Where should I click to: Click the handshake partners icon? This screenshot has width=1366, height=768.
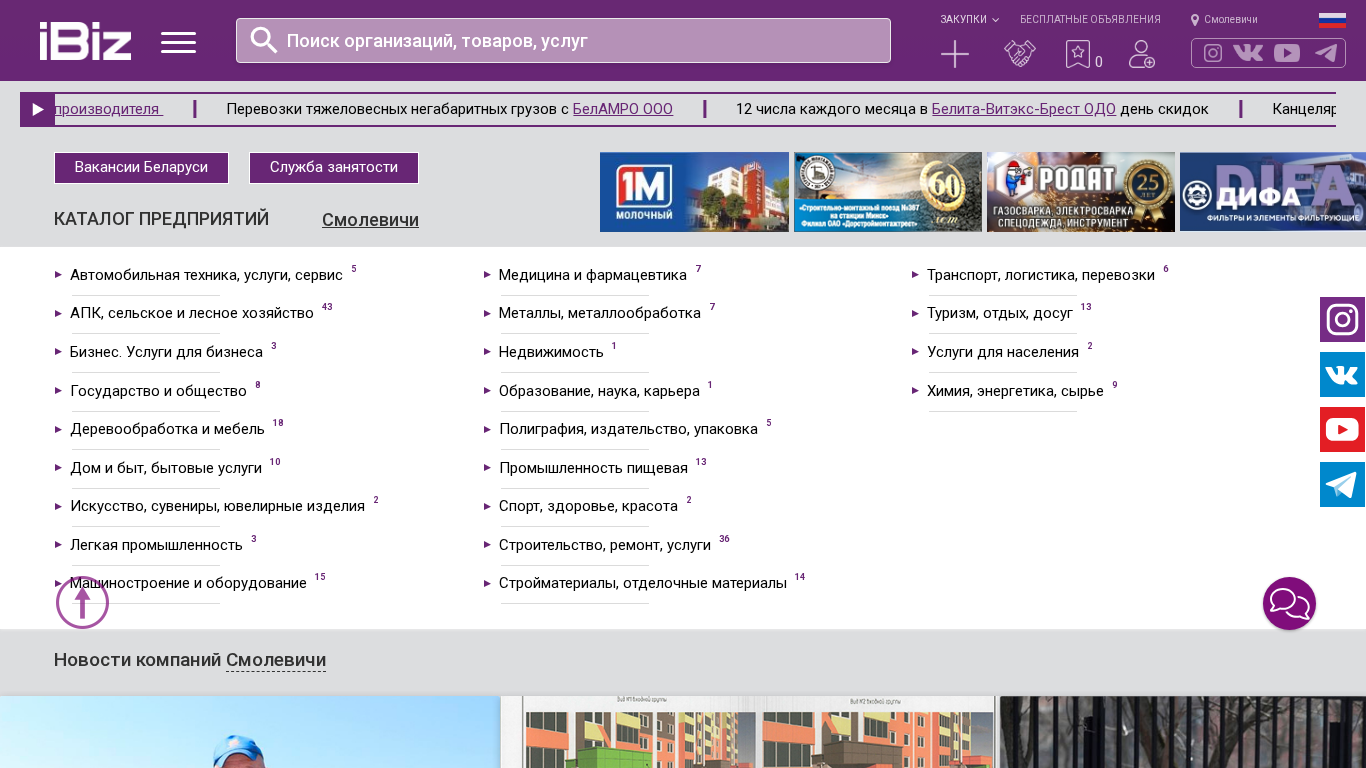pyautogui.click(x=1020, y=54)
